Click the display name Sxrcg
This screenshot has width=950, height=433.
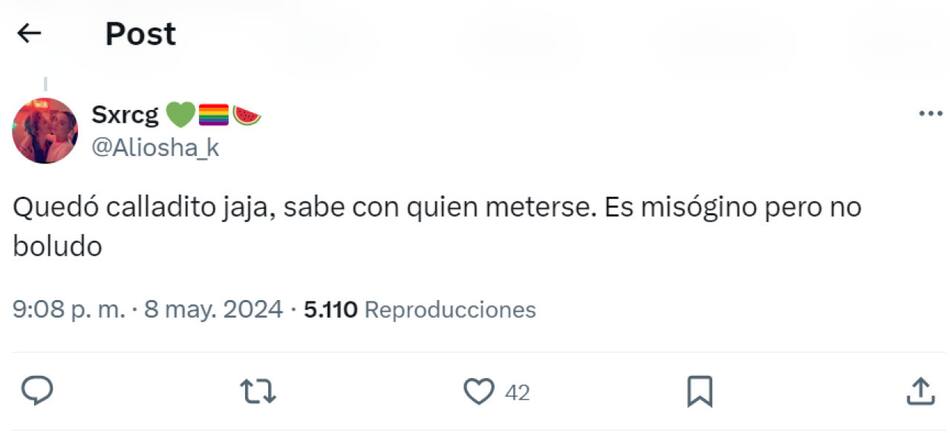click(125, 115)
